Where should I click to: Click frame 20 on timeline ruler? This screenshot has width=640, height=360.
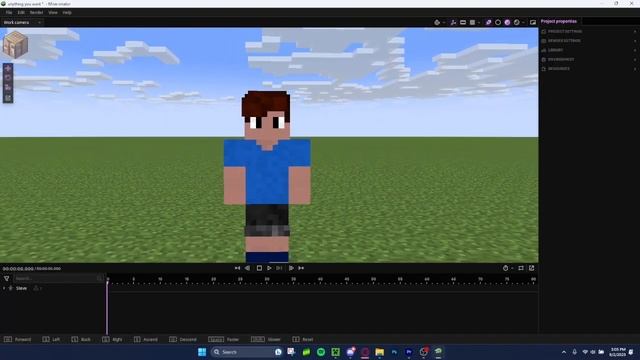(213, 280)
